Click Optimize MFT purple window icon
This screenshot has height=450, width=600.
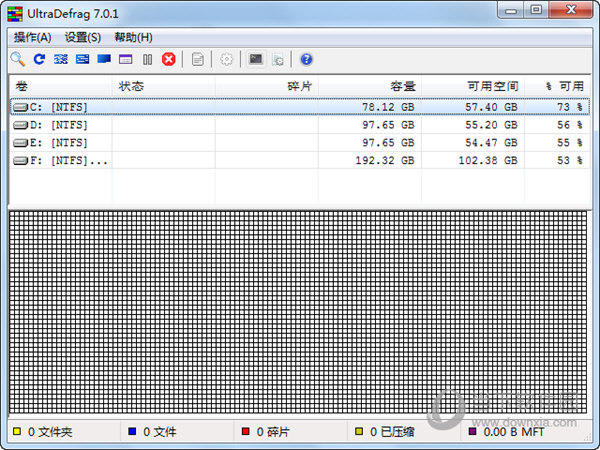coord(126,59)
